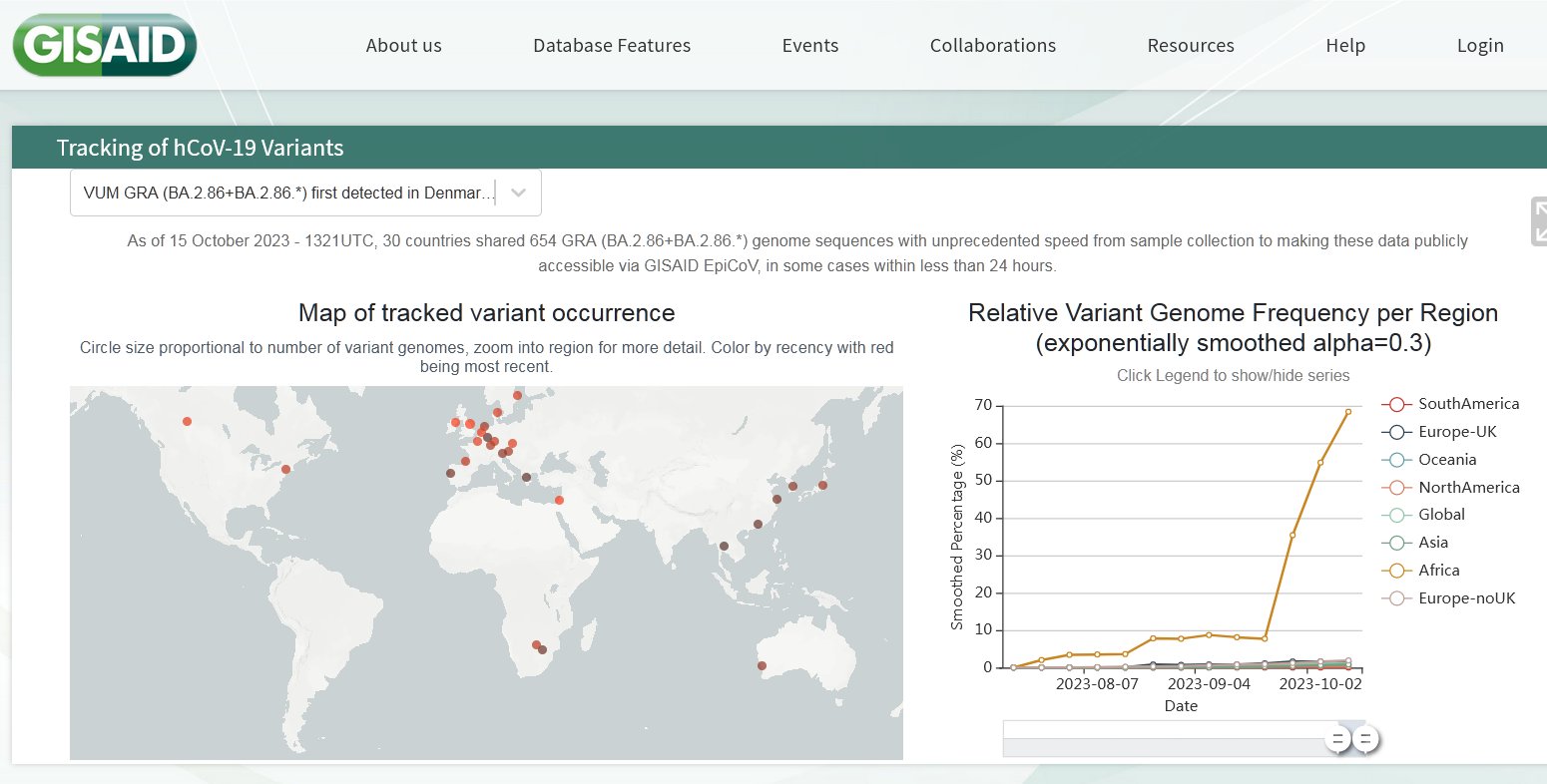Screen dimensions: 1547x784
Task: Expand the Database Features menu
Action: coord(611,46)
